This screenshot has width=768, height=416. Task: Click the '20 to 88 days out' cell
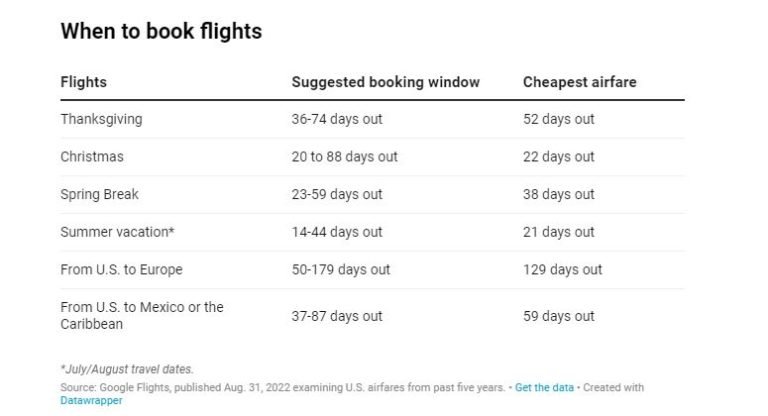coord(344,157)
